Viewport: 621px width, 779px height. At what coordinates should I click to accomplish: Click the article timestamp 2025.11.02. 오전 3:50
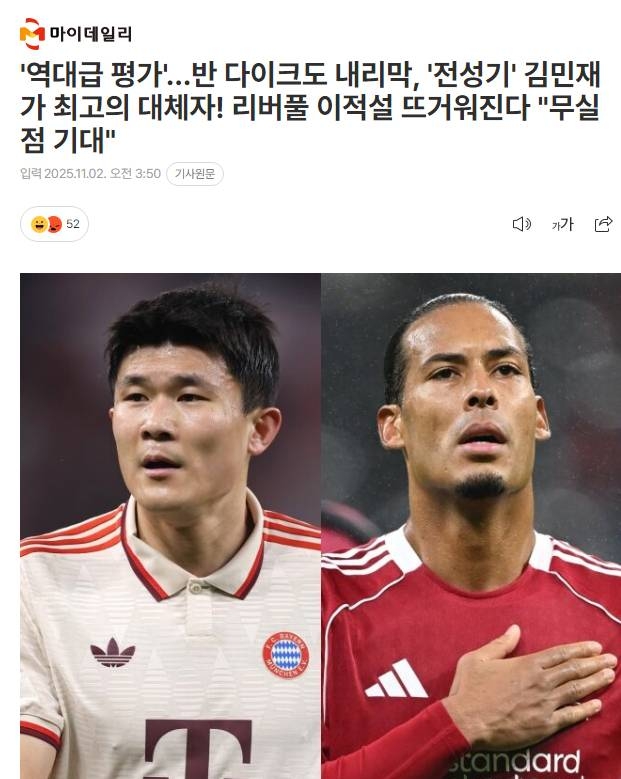102,174
